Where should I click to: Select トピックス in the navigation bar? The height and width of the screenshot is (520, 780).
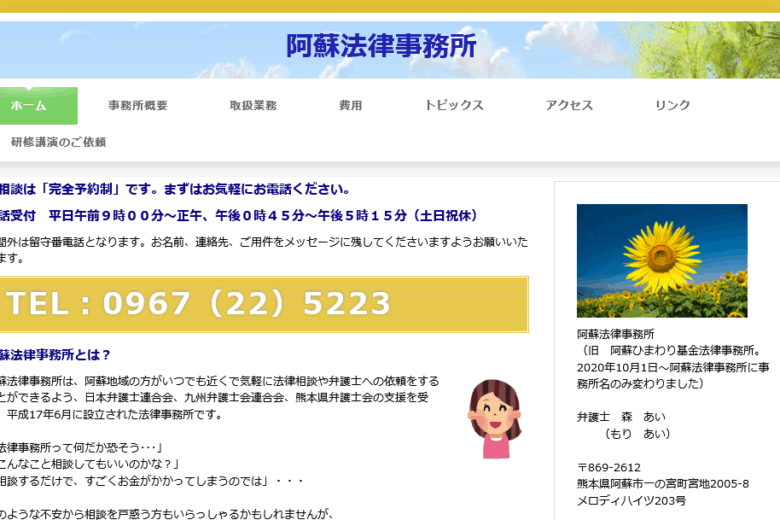click(453, 105)
